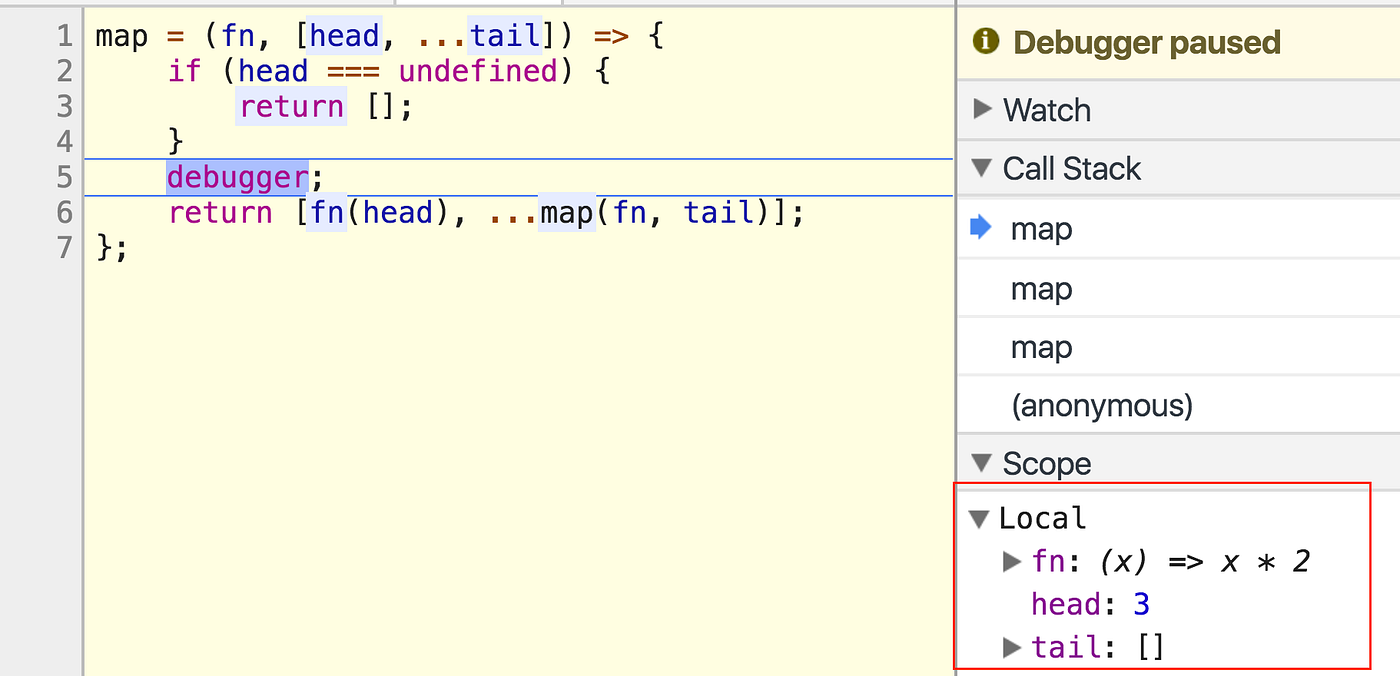Click the fn arrow function preview text
Screen dimensions: 1400x676
click(1204, 562)
